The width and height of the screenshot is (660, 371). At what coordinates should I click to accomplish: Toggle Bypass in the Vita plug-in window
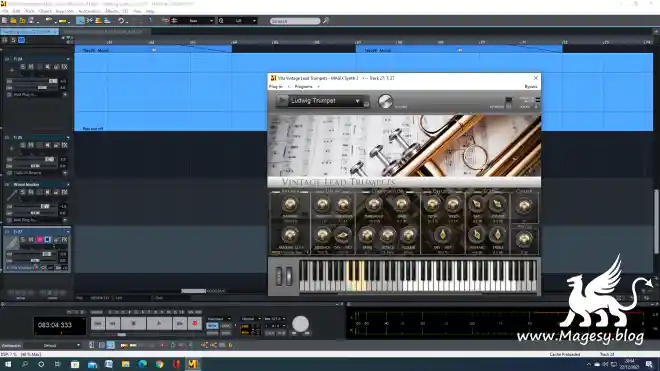pyautogui.click(x=530, y=86)
